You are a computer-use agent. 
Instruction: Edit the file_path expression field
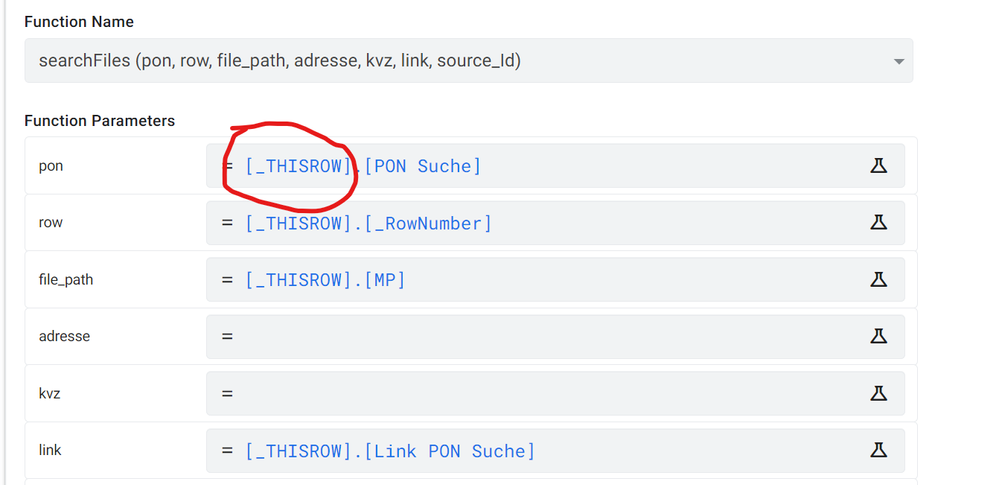(x=555, y=279)
